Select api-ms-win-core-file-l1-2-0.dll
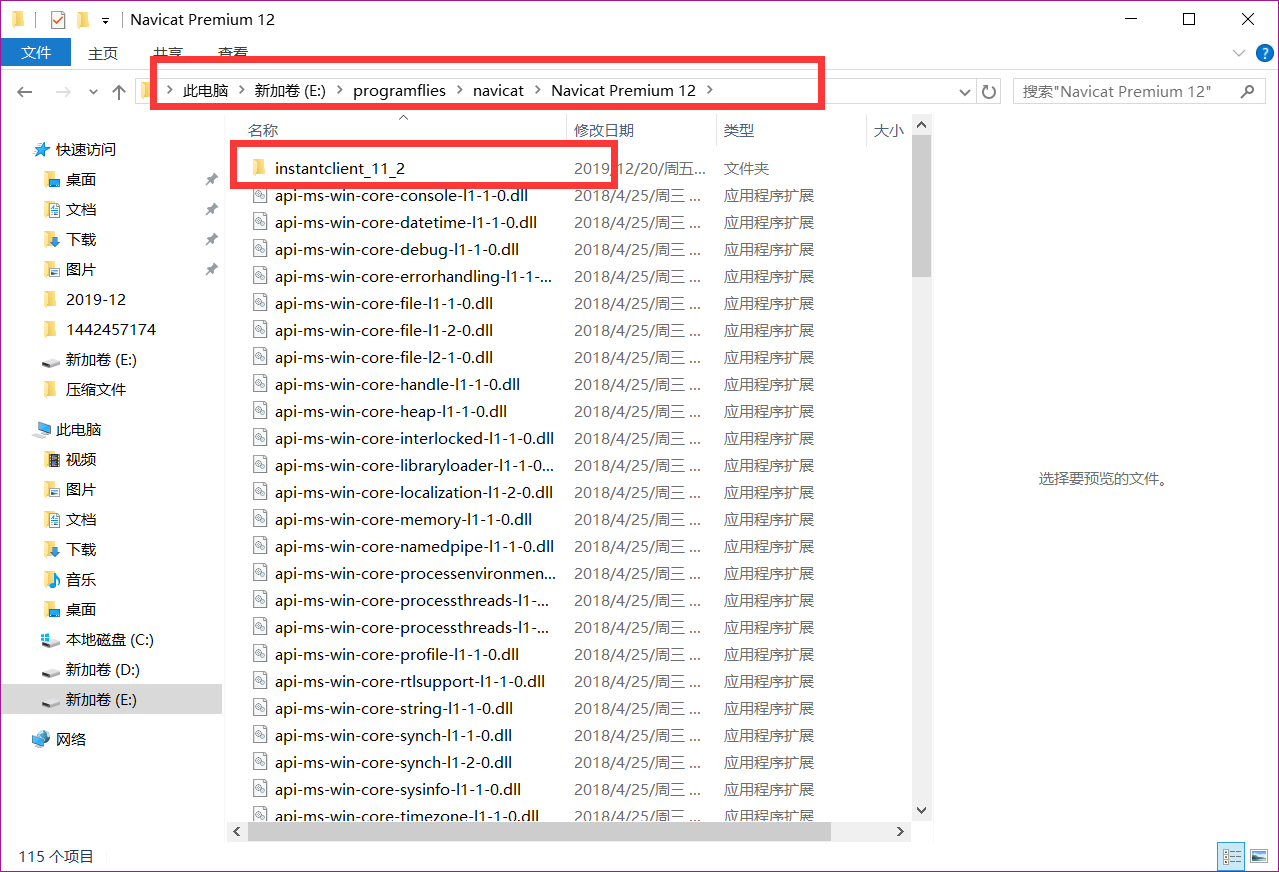Image resolution: width=1279 pixels, height=872 pixels. pyautogui.click(x=383, y=331)
